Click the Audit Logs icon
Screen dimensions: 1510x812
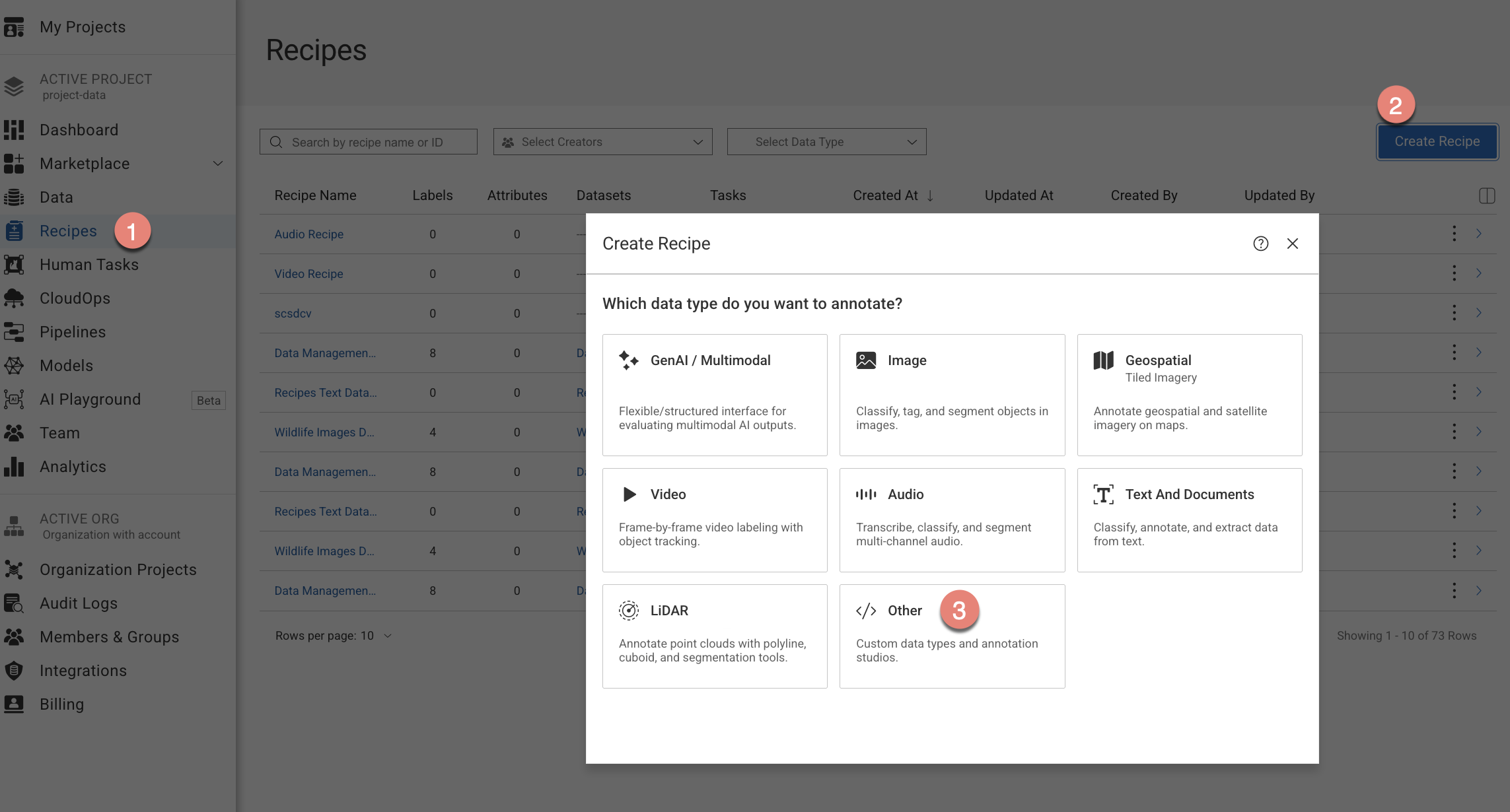(x=14, y=603)
